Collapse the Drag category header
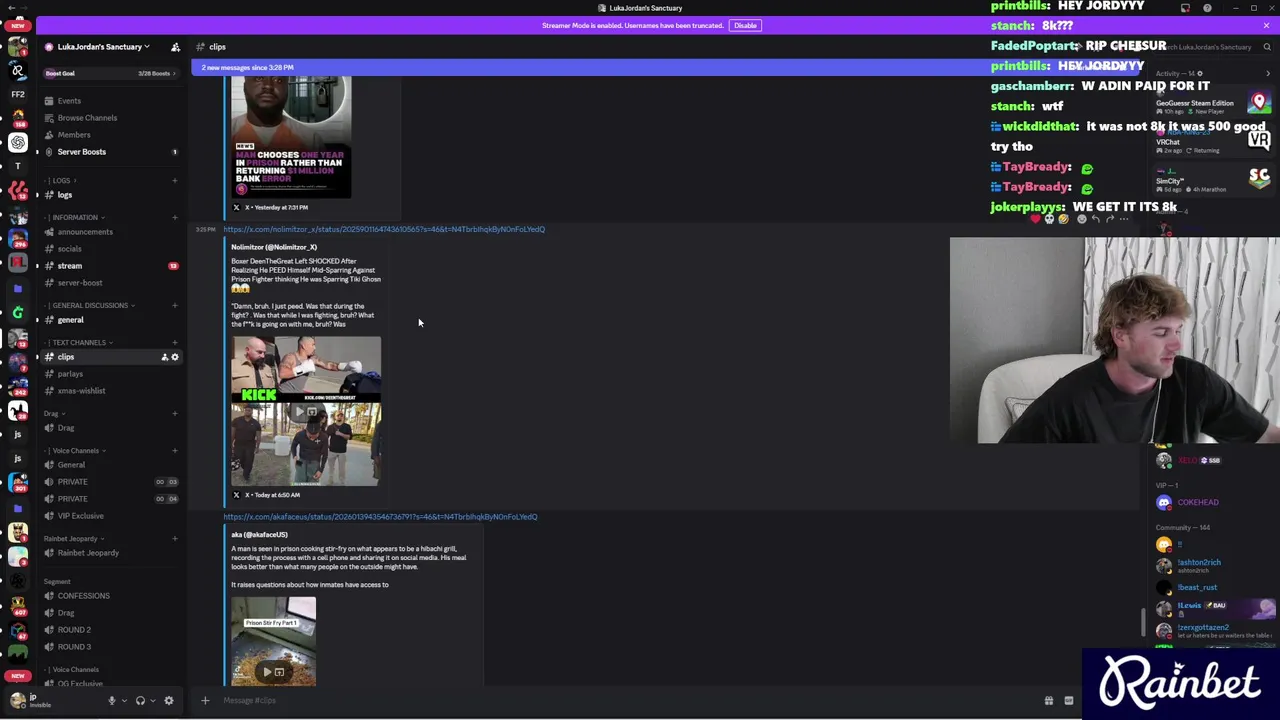This screenshot has width=1280, height=720. [54, 413]
